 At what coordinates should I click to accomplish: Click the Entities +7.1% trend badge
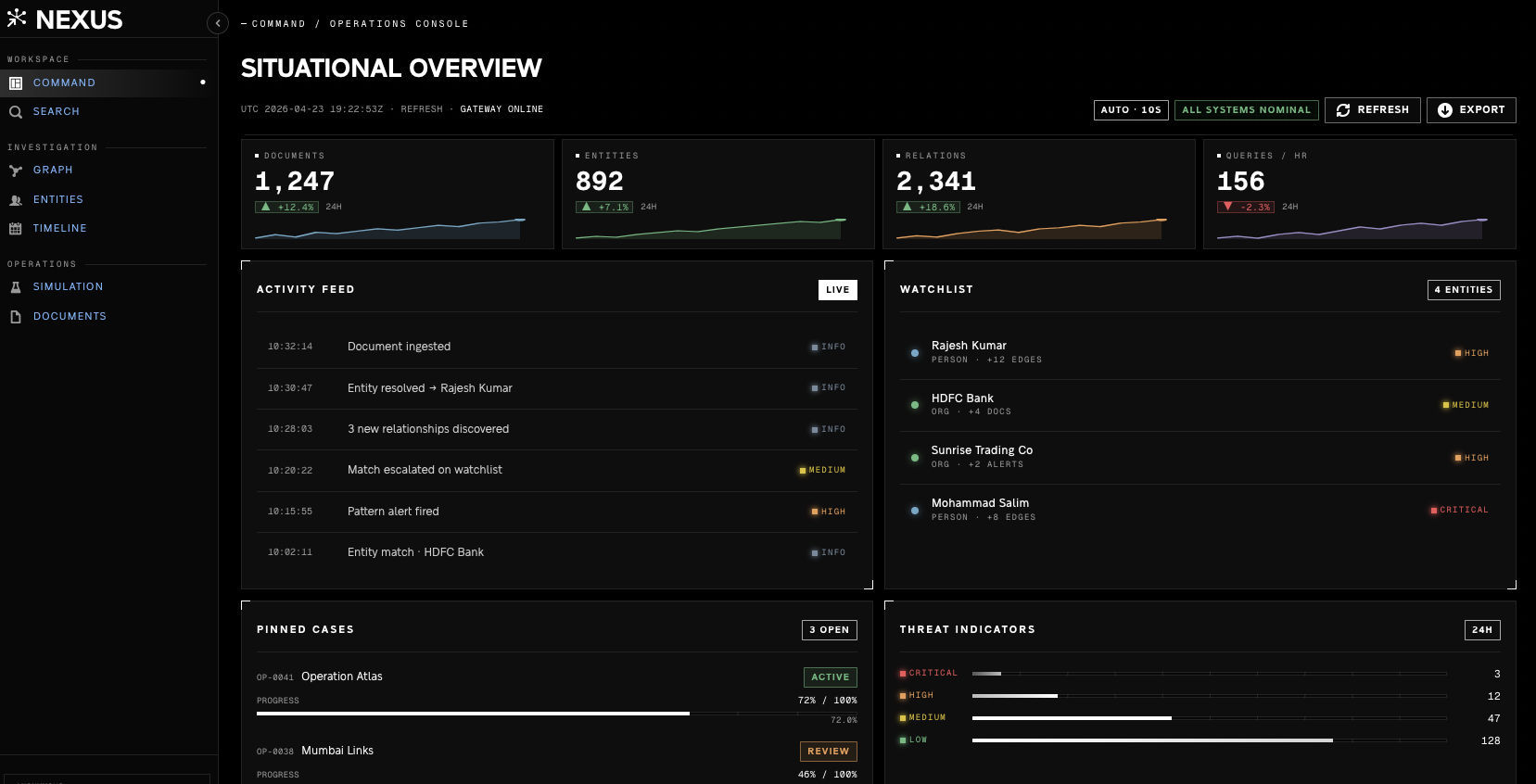604,207
